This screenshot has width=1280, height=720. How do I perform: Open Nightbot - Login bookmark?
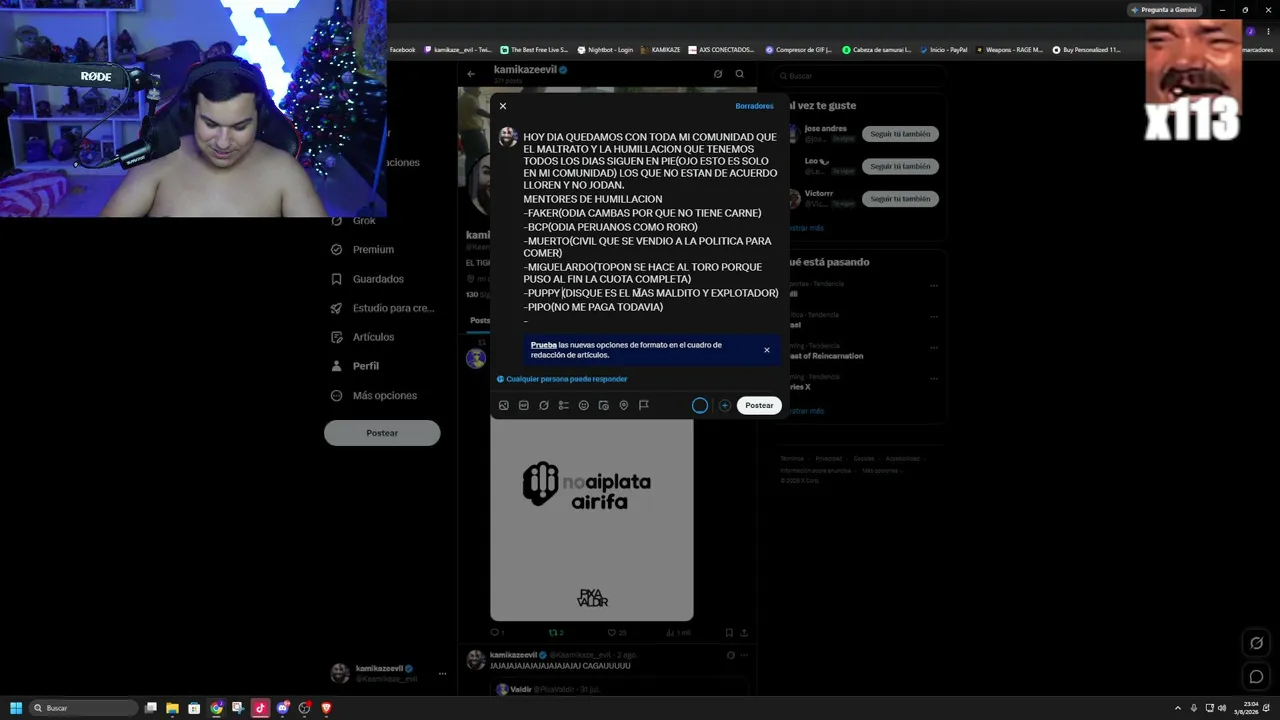click(604, 49)
